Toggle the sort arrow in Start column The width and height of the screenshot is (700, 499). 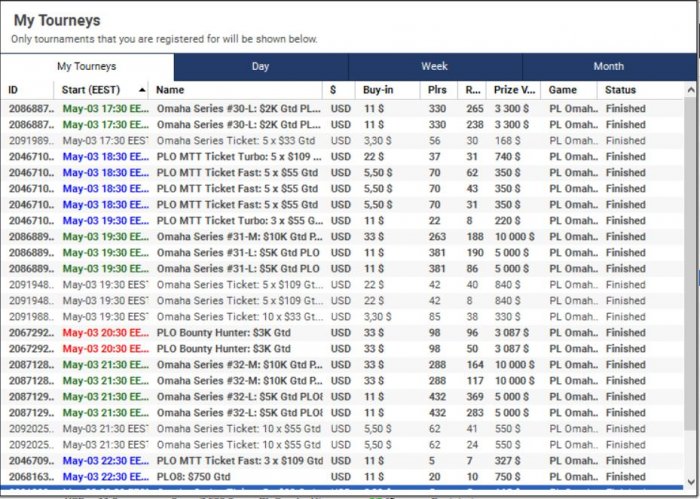click(142, 90)
